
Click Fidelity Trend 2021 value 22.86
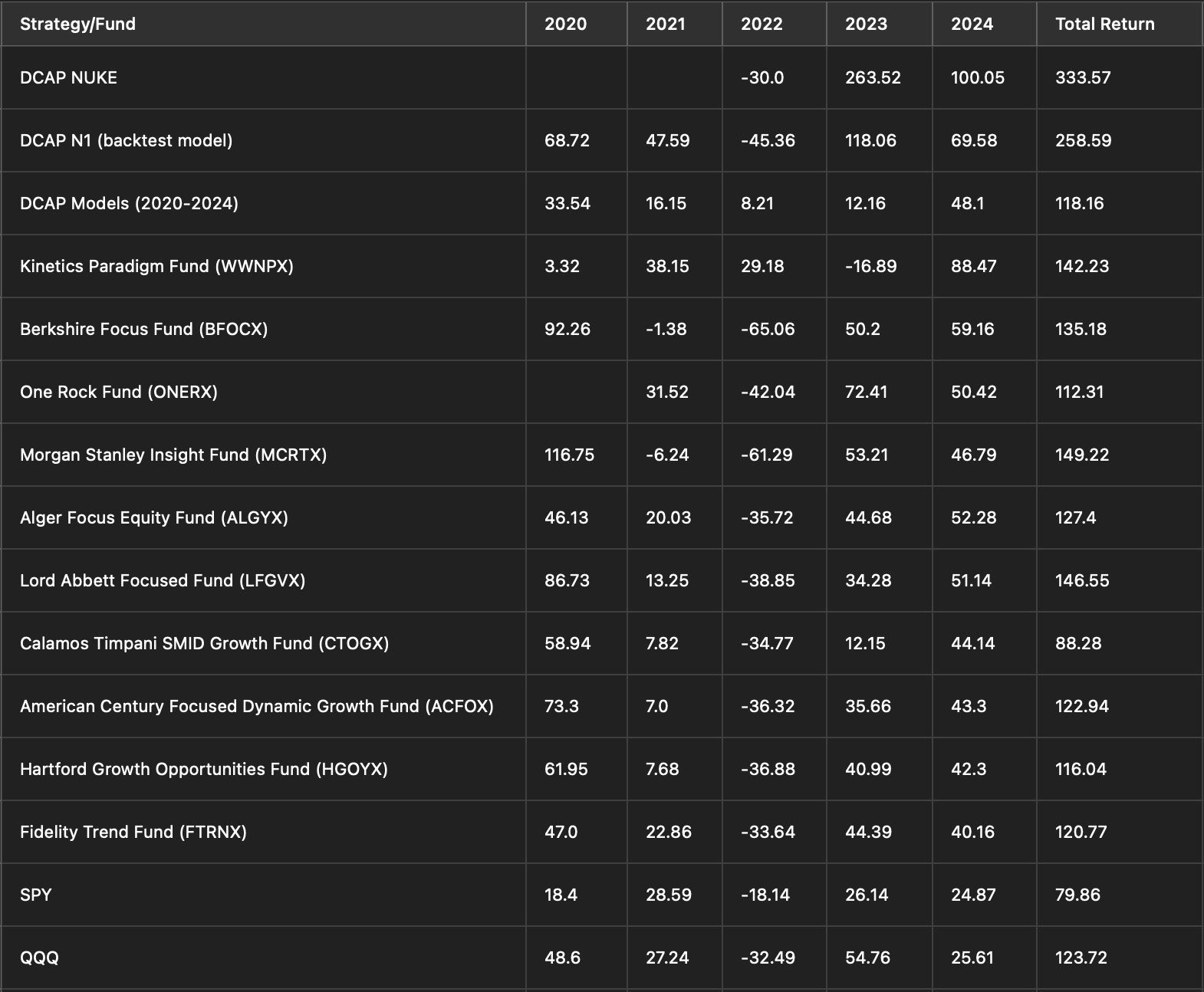tap(669, 832)
